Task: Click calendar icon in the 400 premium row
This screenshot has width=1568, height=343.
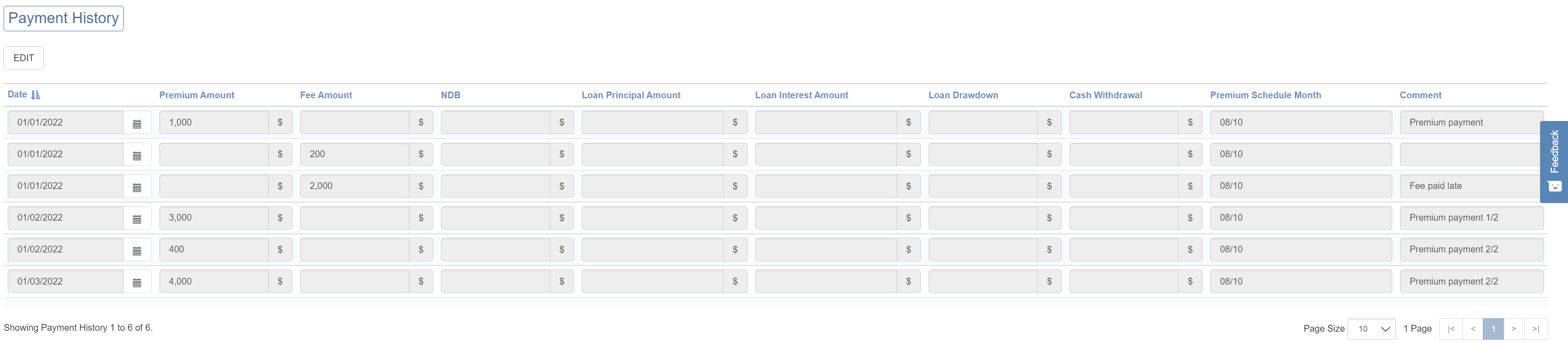Action: 137,250
